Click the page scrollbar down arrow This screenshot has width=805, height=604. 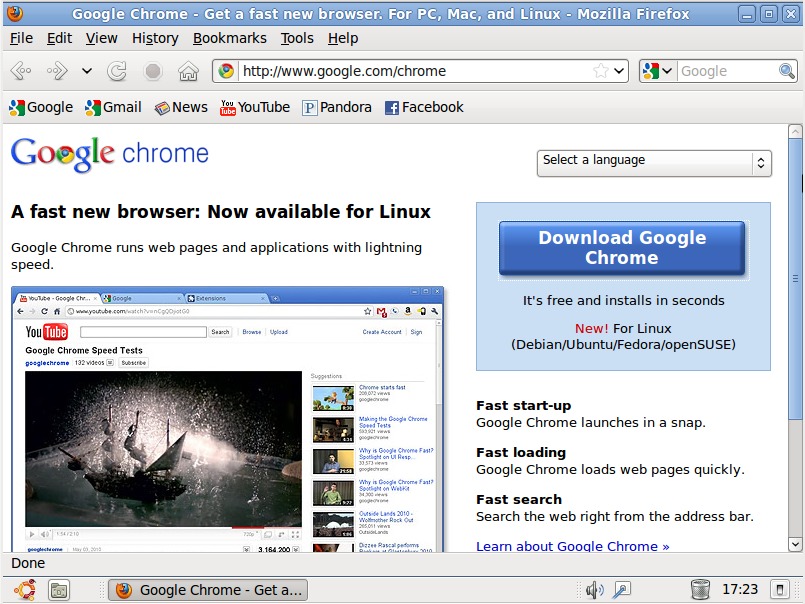pyautogui.click(x=795, y=544)
